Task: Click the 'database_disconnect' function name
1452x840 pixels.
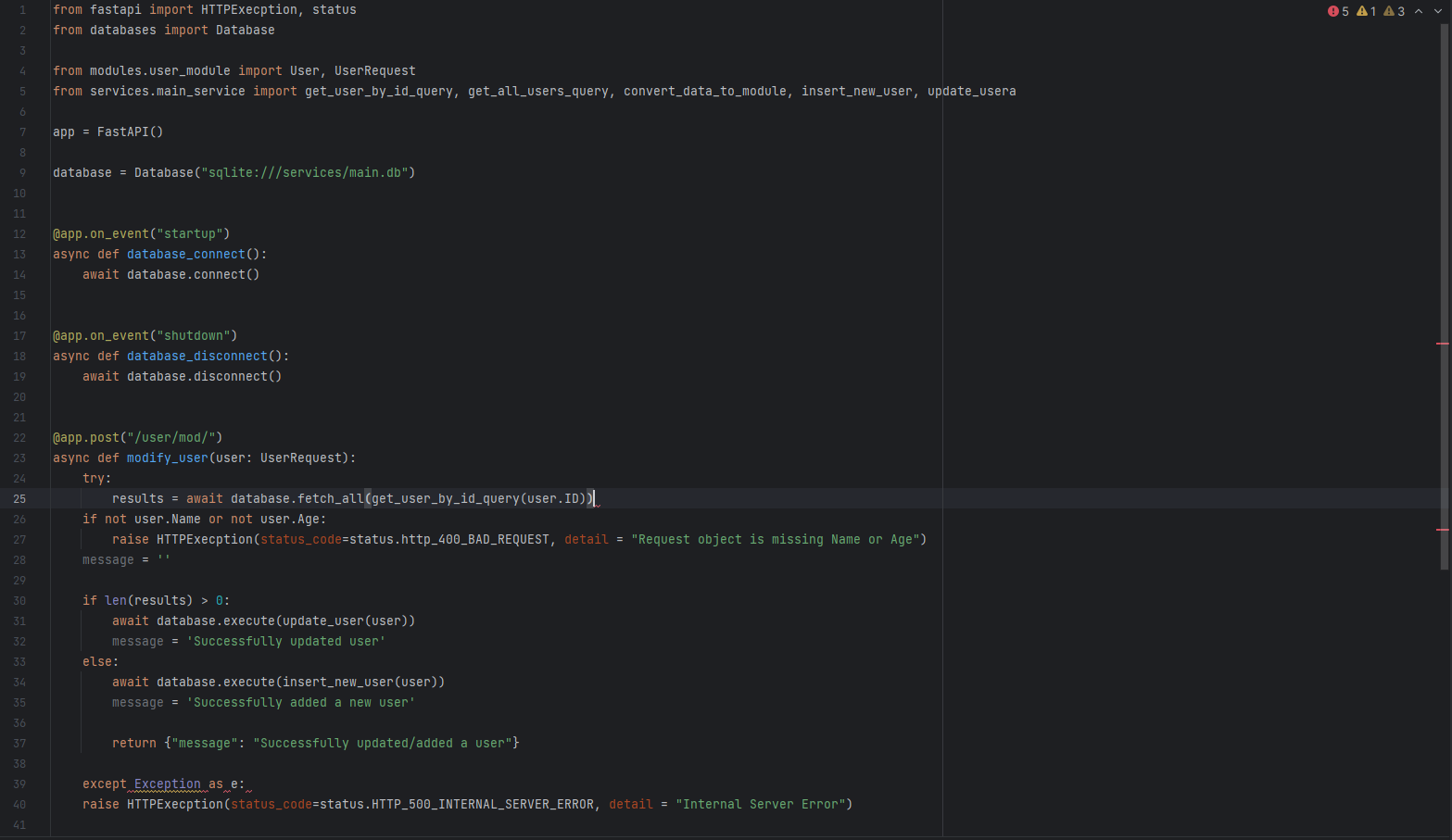Action: coord(197,356)
